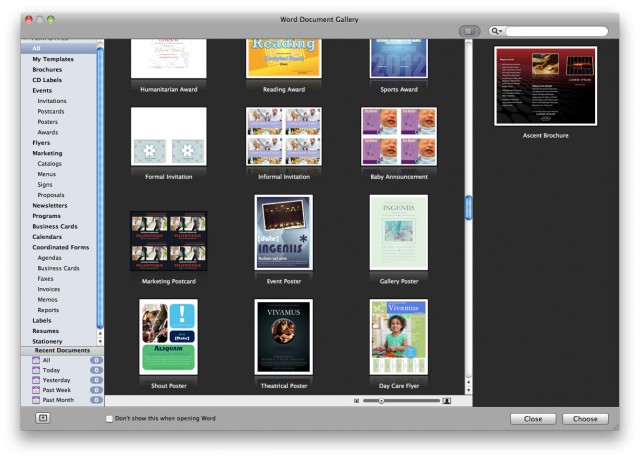
Task: Click the Past Month calendar icon
Action: pyautogui.click(x=36, y=400)
